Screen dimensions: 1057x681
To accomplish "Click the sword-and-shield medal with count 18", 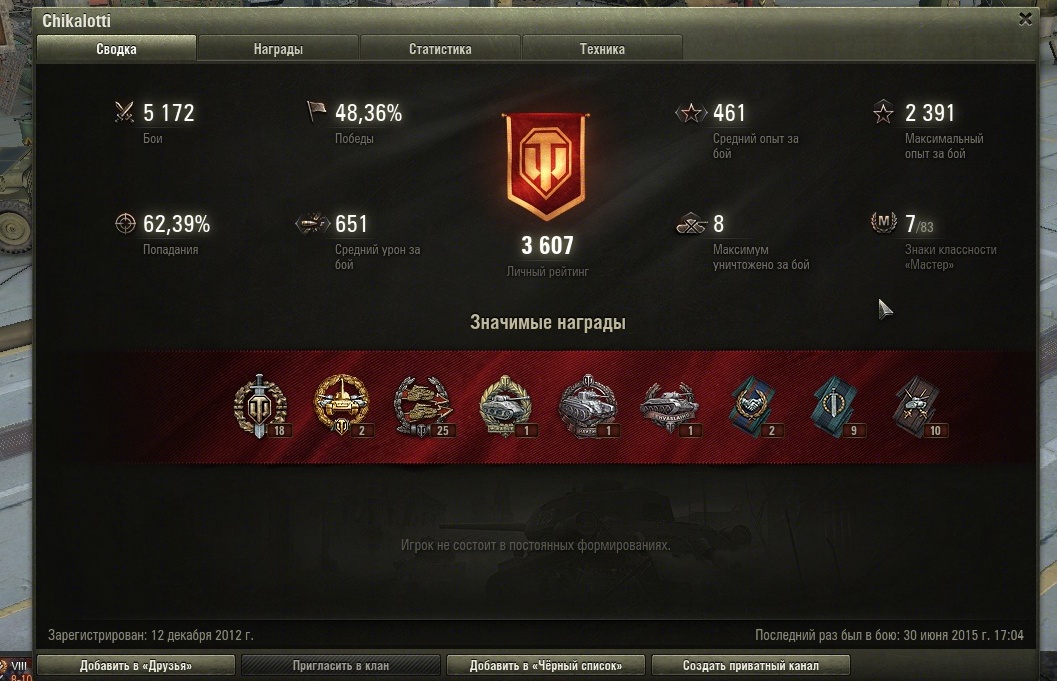I will 261,406.
